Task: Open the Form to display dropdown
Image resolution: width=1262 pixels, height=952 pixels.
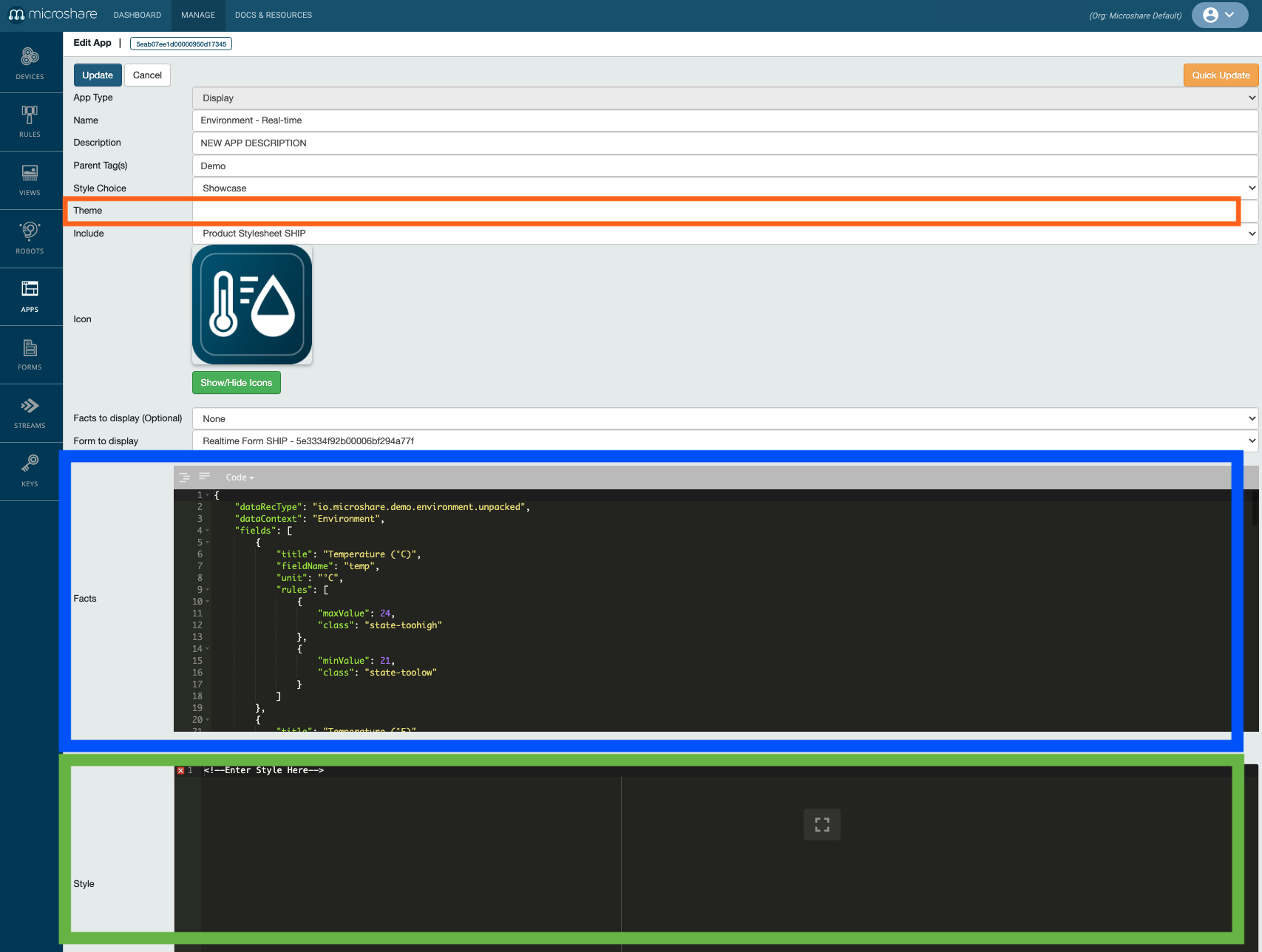Action: click(725, 441)
